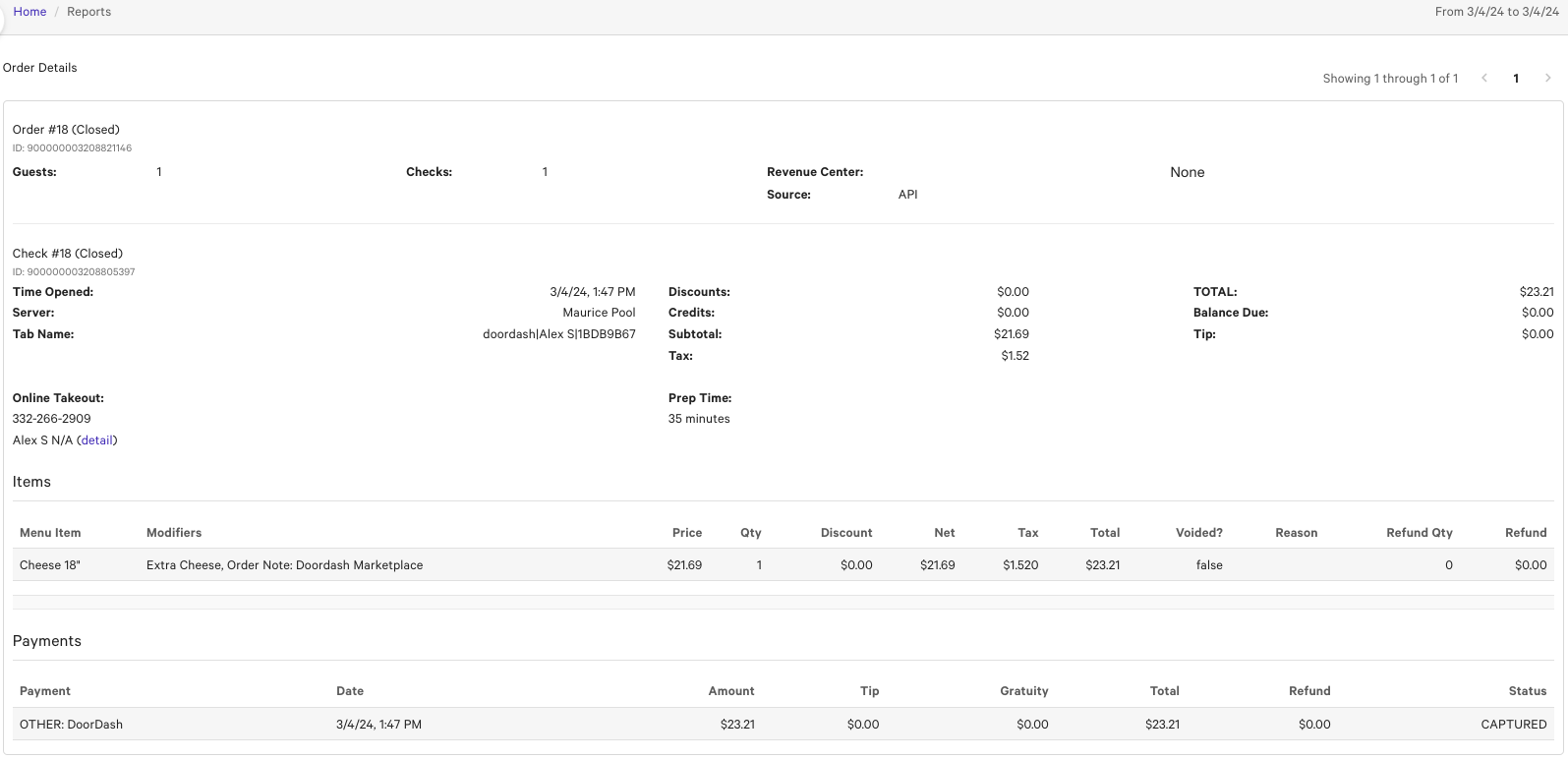Click the previous page chevron arrow
Image resolution: width=1568 pixels, height=760 pixels.
[1484, 79]
